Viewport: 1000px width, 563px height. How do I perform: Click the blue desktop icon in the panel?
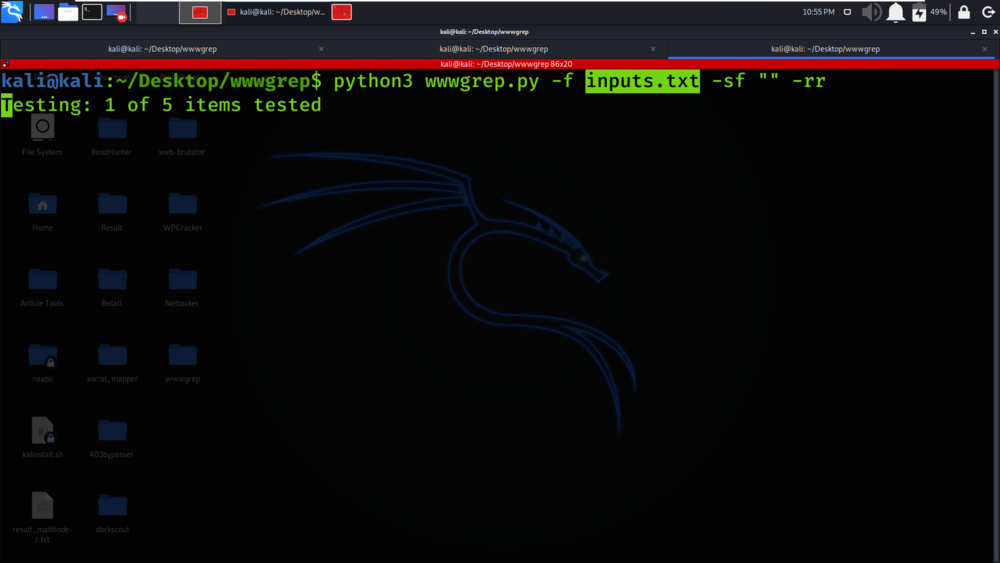[x=43, y=12]
